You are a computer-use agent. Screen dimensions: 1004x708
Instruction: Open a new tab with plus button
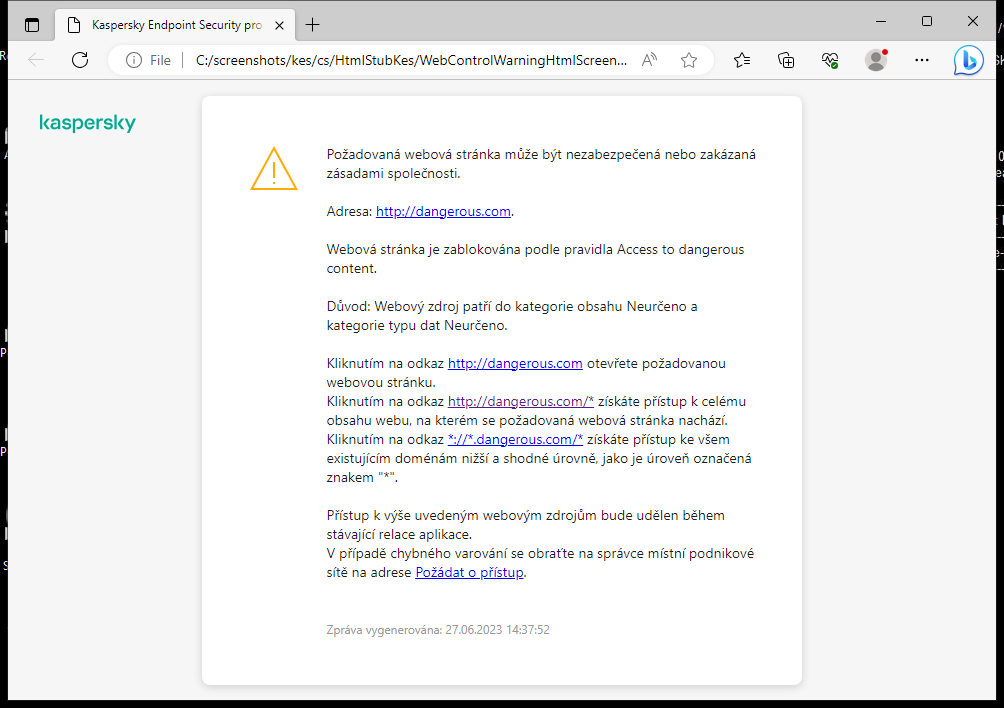312,25
